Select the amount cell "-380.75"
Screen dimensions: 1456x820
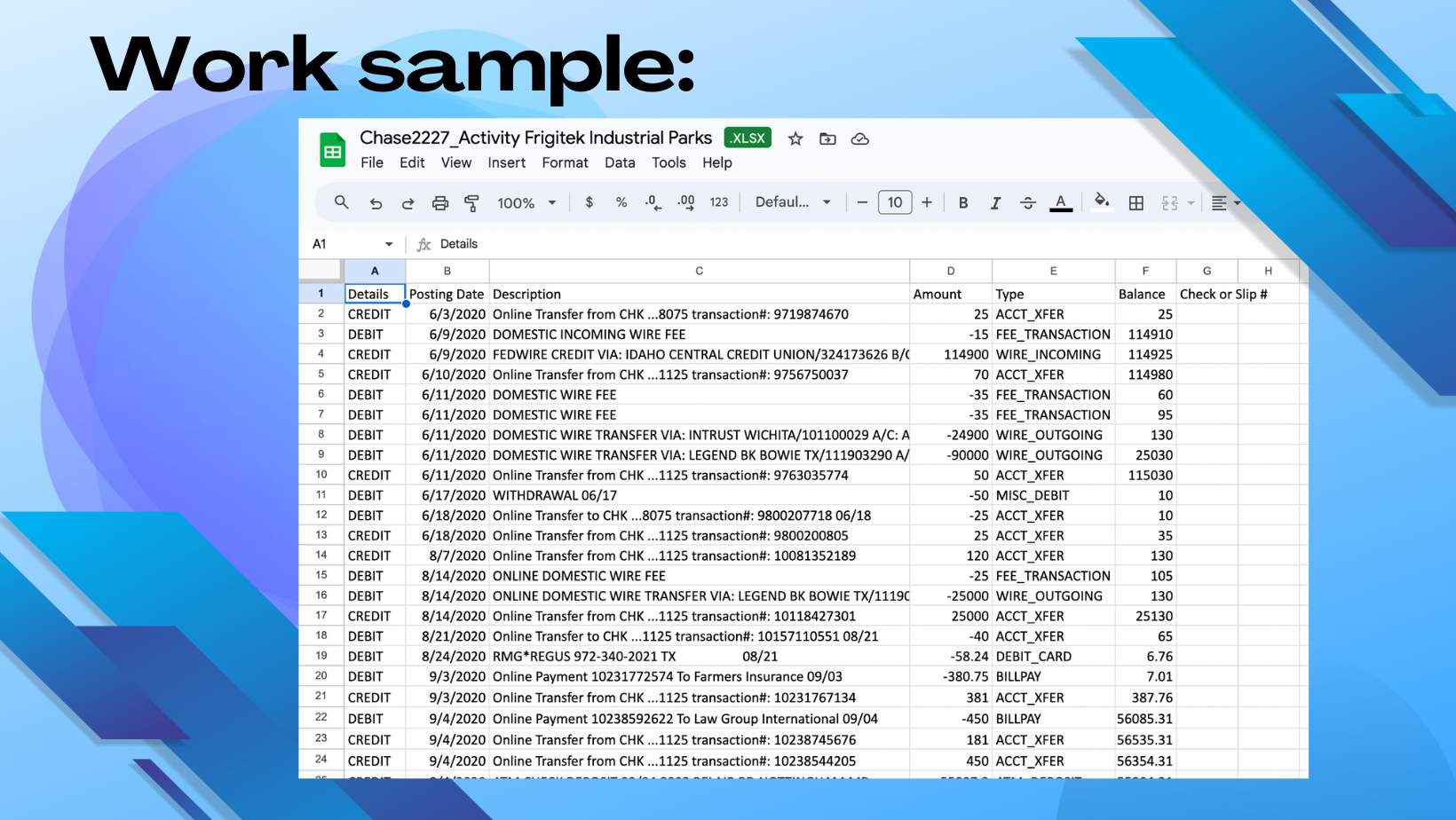[x=951, y=676]
